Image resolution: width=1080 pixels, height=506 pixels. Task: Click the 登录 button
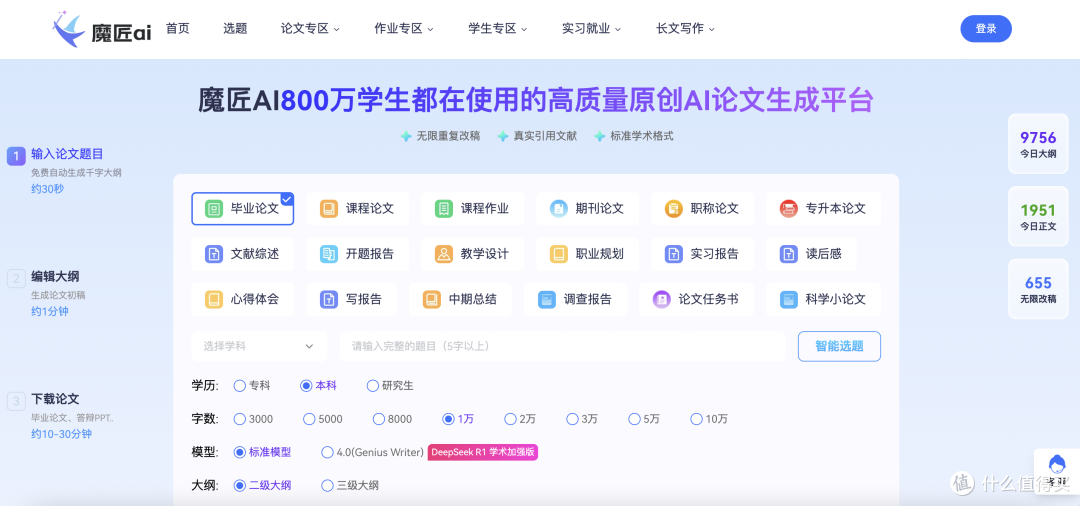pos(986,29)
